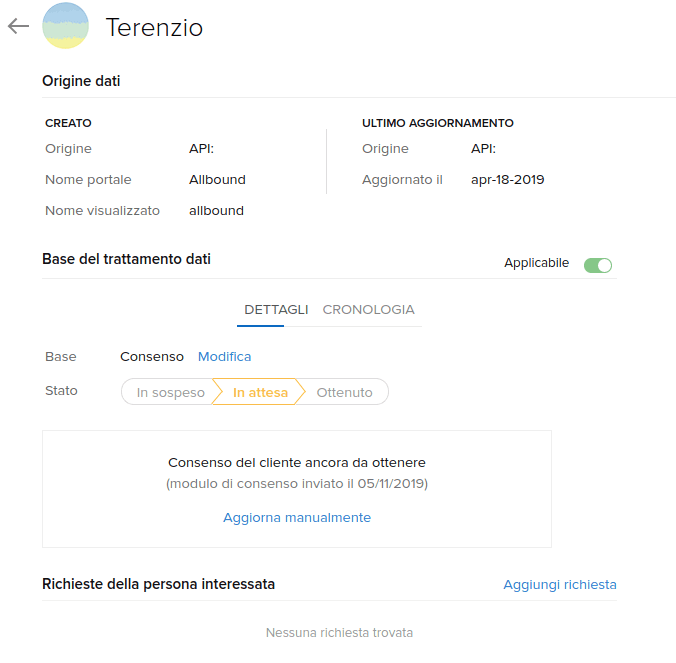Click the back arrow icon
This screenshot has width=676, height=663.
click(18, 27)
